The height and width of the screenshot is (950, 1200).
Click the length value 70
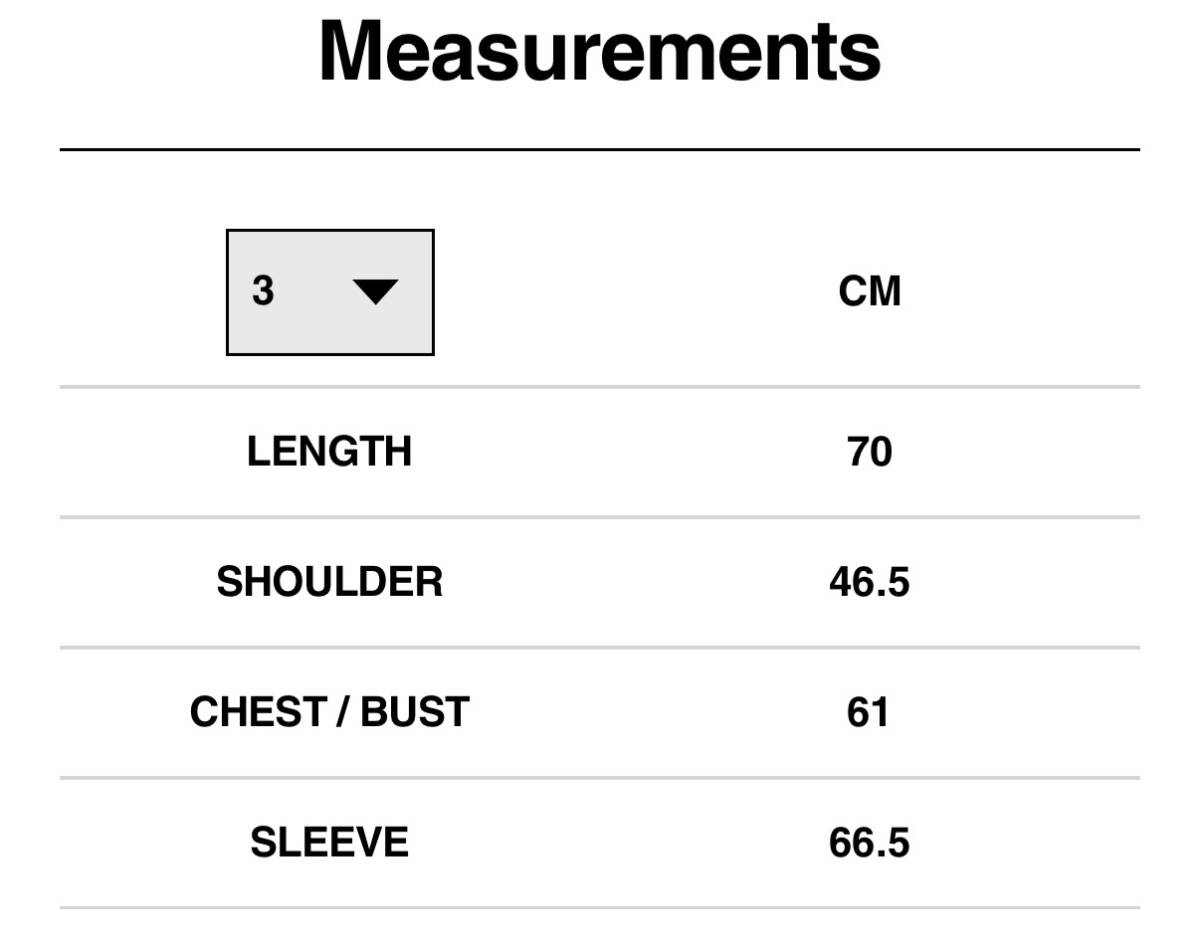[869, 452]
